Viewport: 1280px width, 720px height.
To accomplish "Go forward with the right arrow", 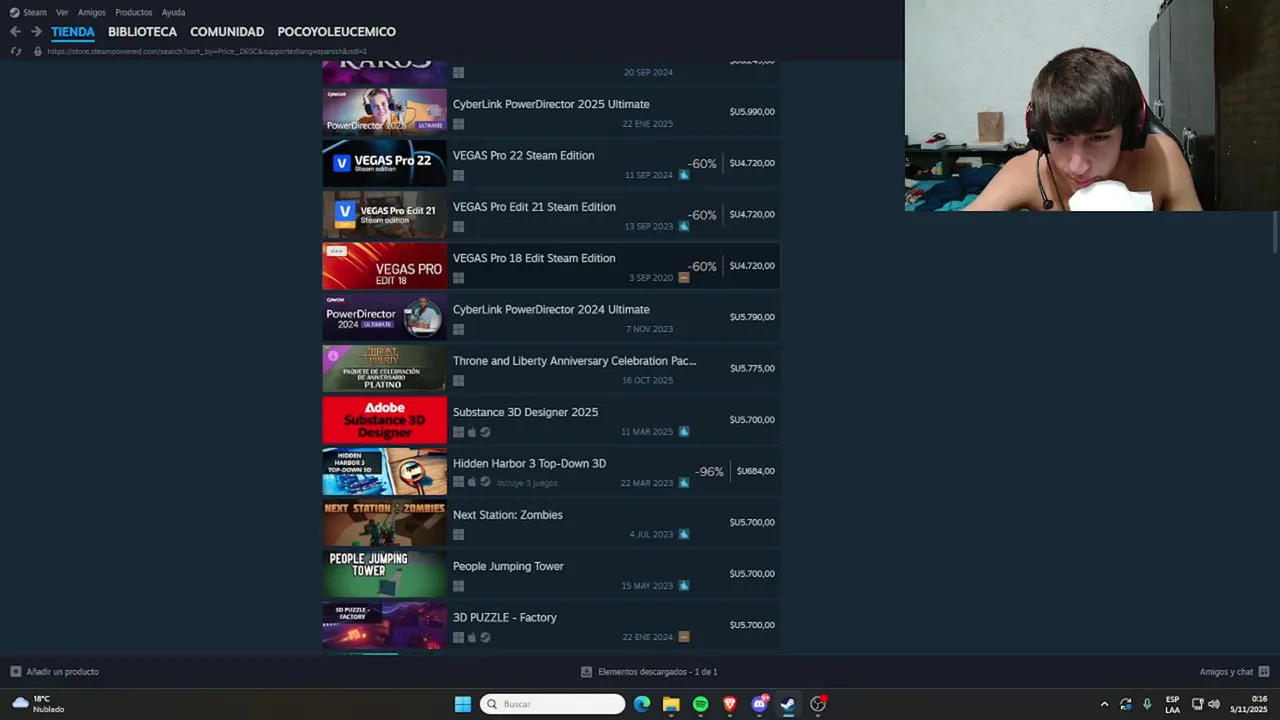I will coord(36,32).
